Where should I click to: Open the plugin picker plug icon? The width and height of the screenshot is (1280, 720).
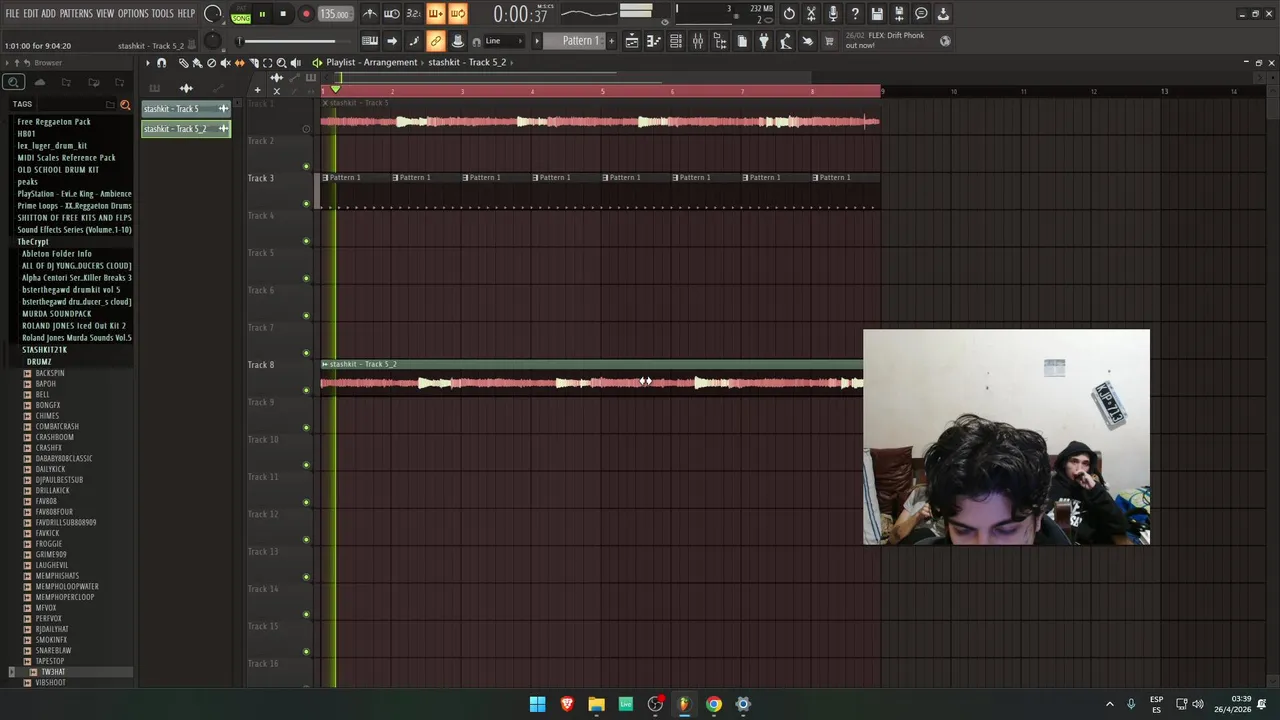pyautogui.click(x=764, y=41)
